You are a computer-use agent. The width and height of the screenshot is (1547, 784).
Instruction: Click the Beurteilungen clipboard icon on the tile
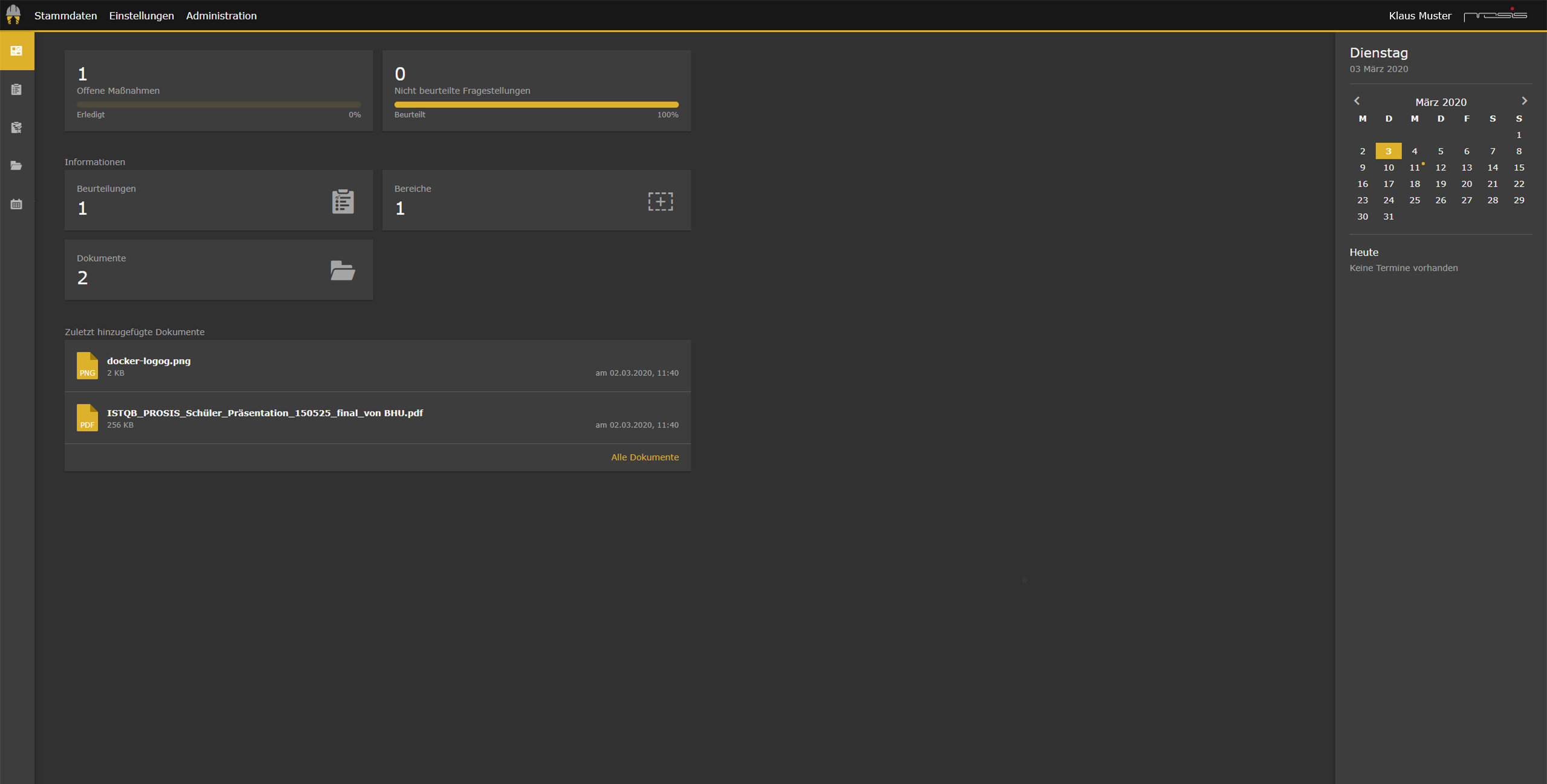click(341, 201)
